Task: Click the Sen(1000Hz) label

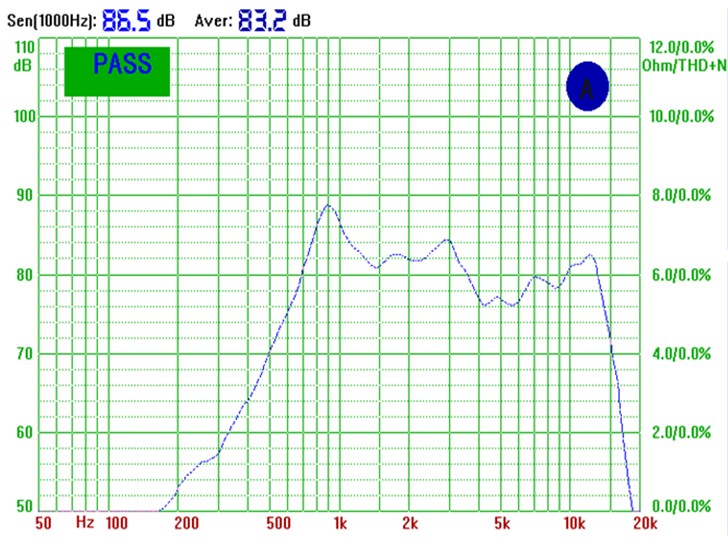Action: coord(50,20)
